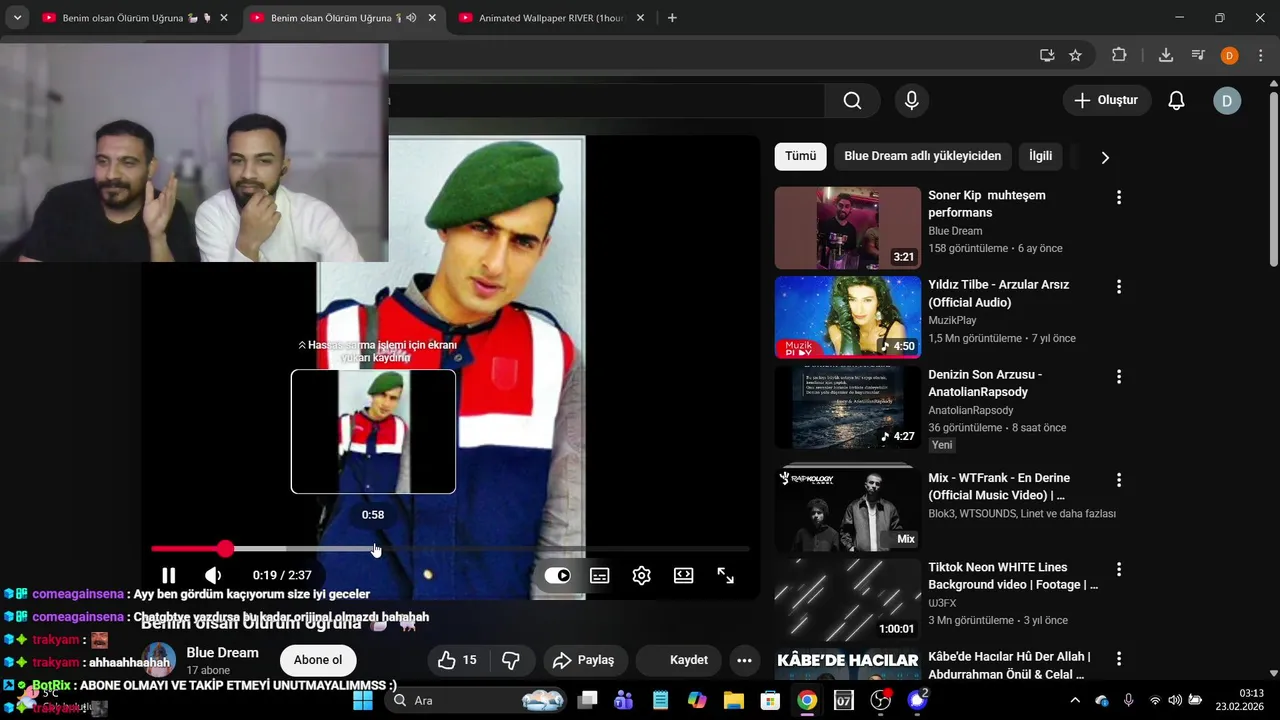1280x720 pixels.
Task: Show more filter chips with the right chevron
Action: 1105,157
